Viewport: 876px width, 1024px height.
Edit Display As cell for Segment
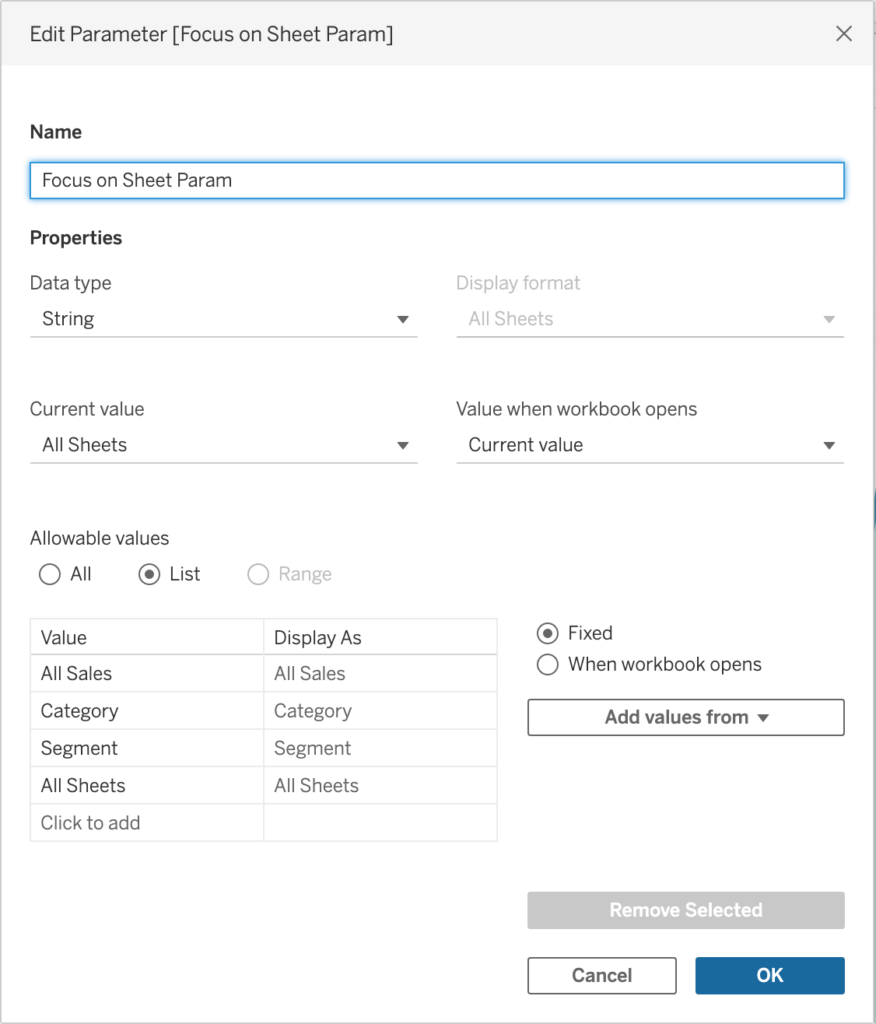click(x=380, y=749)
